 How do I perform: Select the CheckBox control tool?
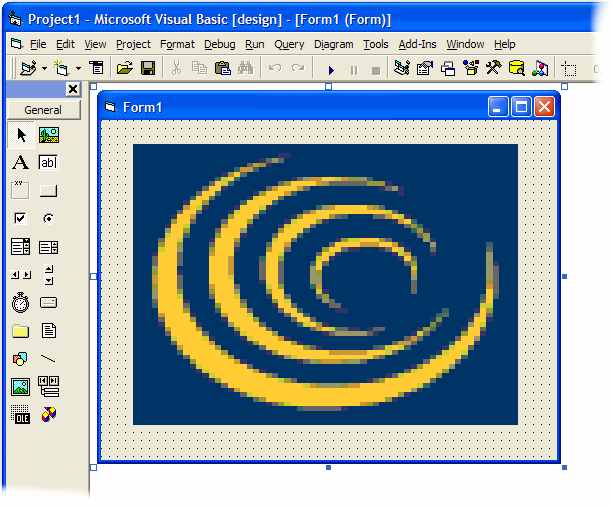pos(20,218)
